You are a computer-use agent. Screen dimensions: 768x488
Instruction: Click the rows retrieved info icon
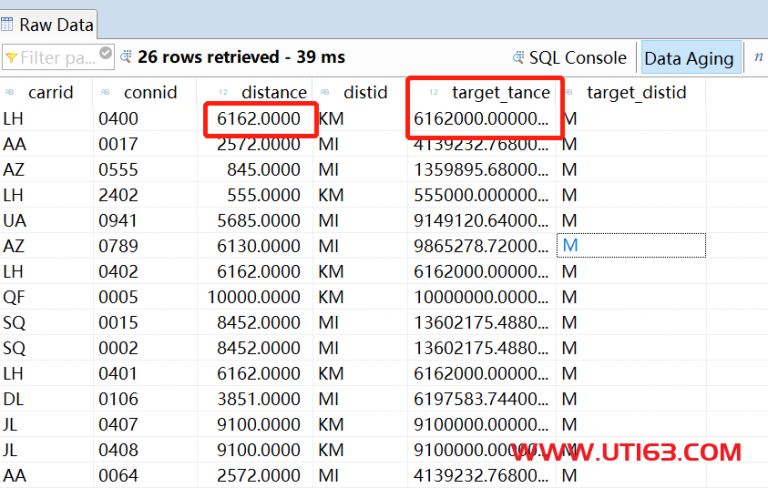[126, 58]
